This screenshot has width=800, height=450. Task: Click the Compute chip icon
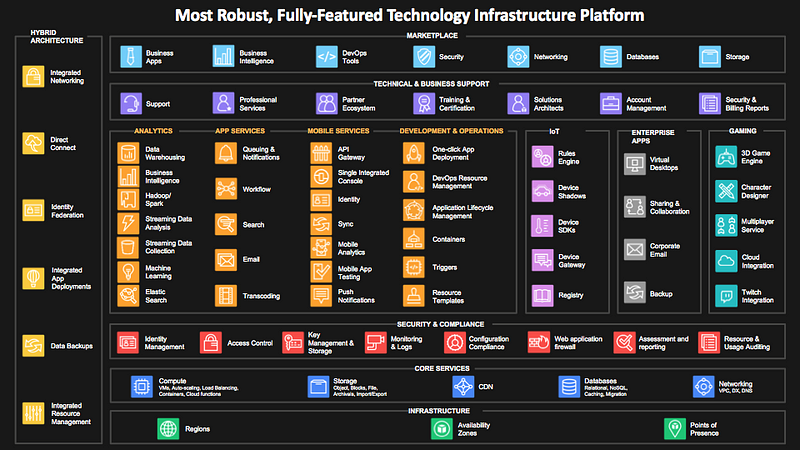coord(141,387)
